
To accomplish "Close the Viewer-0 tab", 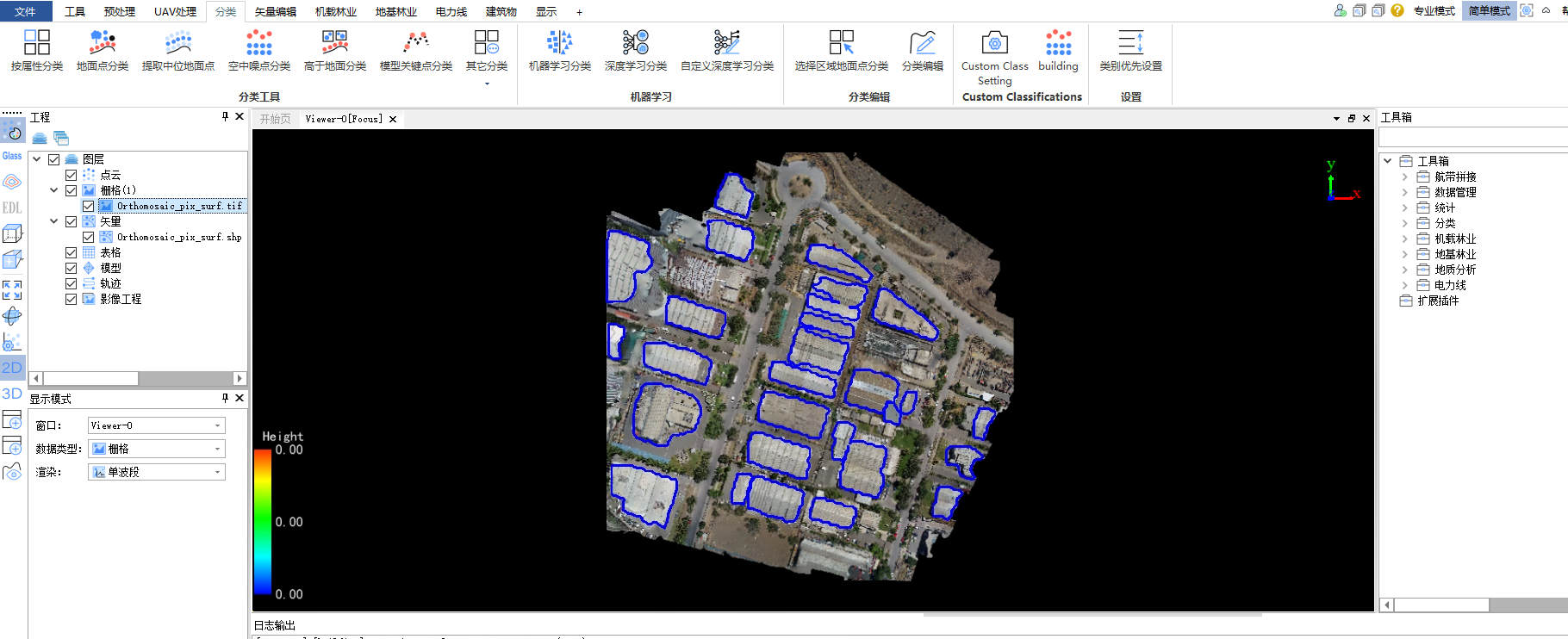I will (x=393, y=120).
